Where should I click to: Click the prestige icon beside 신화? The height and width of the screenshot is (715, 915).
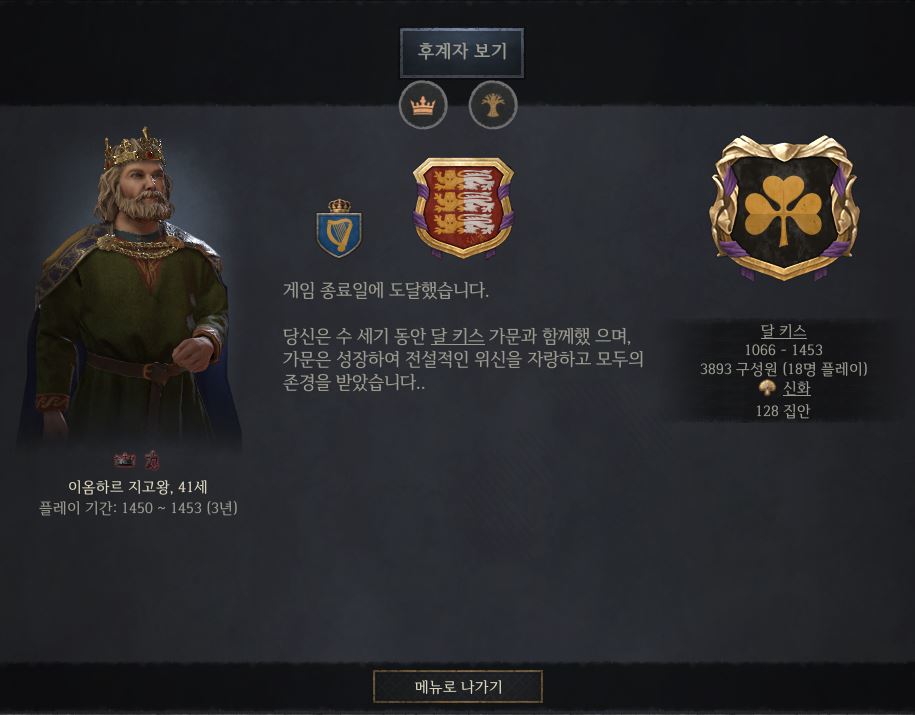[x=767, y=388]
